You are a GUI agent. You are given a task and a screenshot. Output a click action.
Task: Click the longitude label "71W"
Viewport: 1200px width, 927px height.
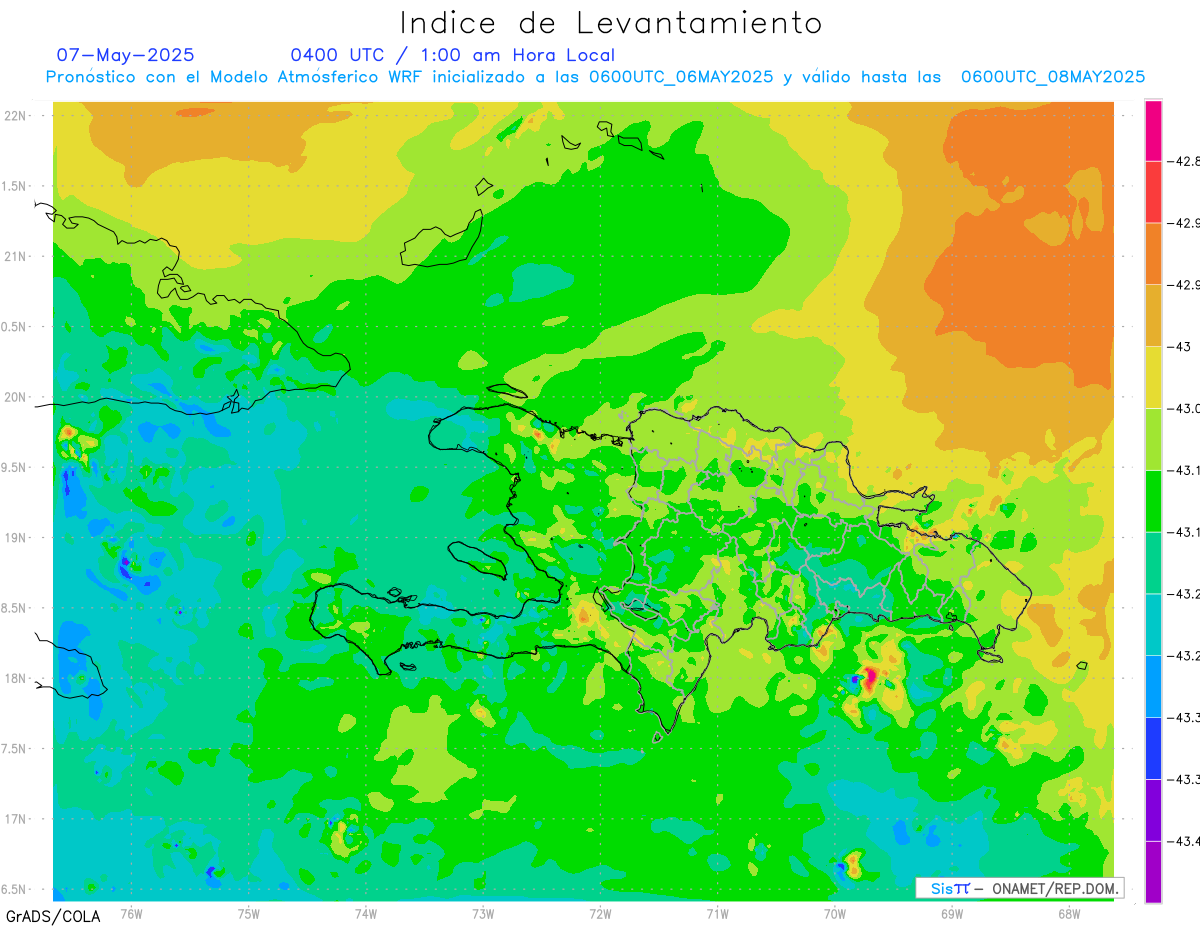tap(717, 913)
